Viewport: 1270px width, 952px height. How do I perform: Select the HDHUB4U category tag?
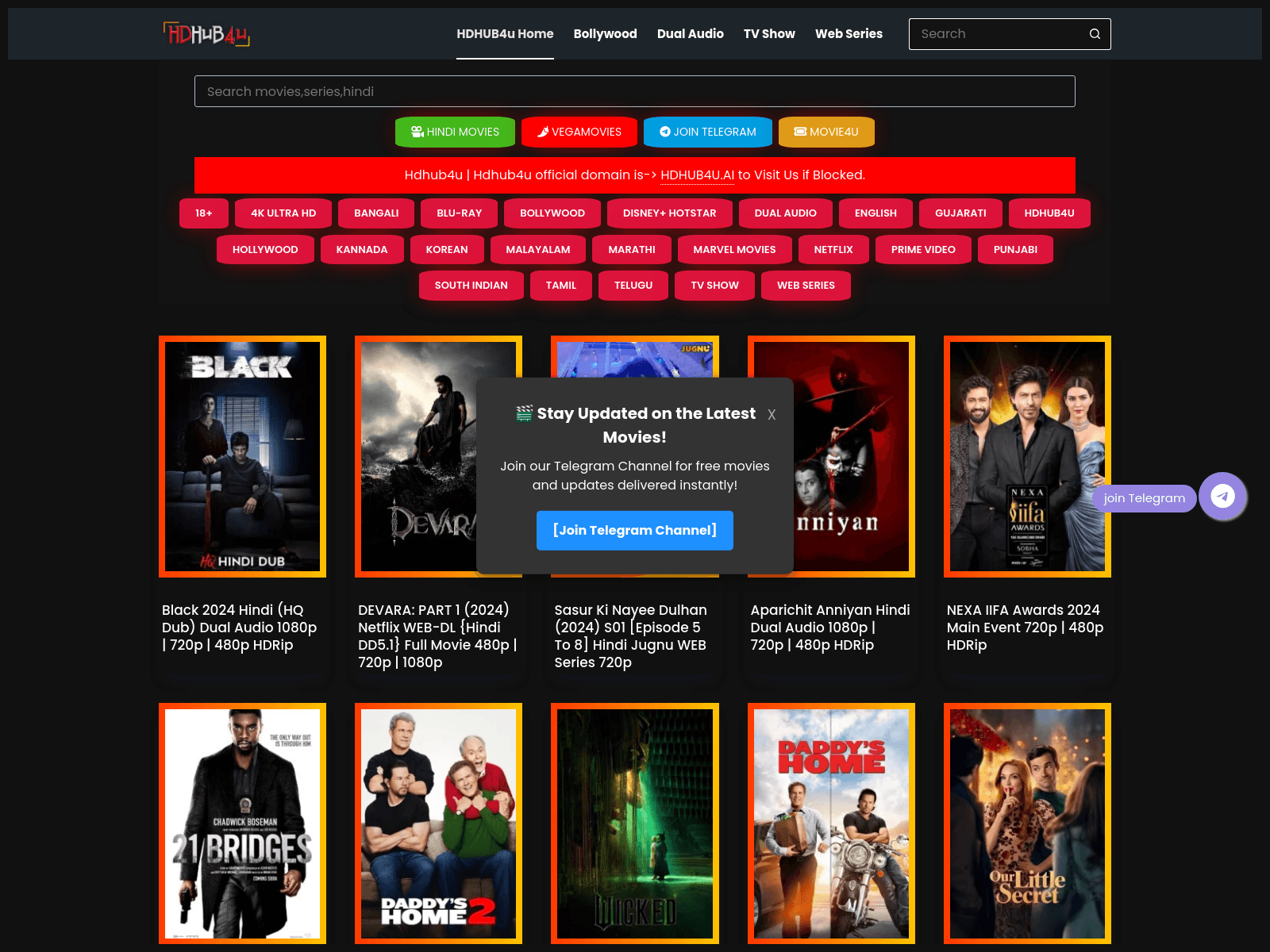[1049, 213]
